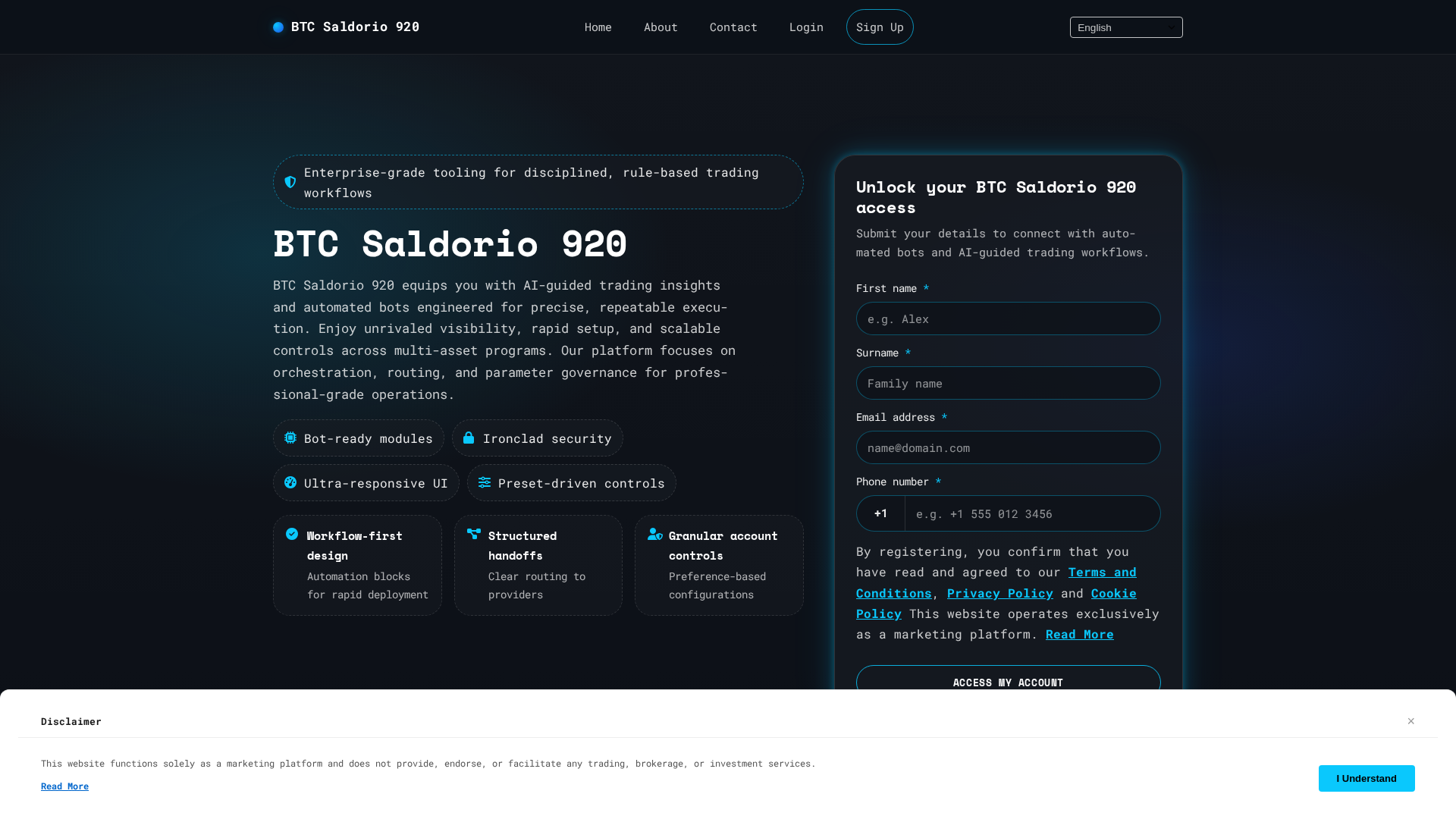Click the sliders icon on Preset-driven controls
The height and width of the screenshot is (819, 1456).
click(485, 482)
